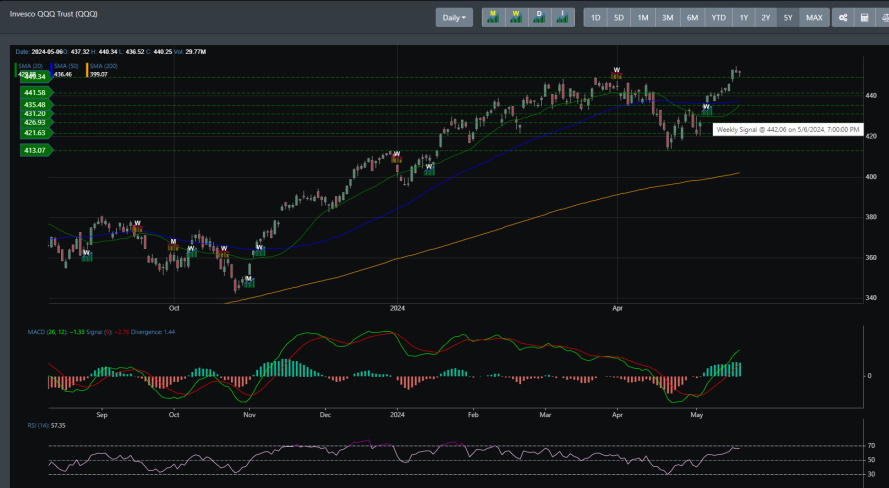Click the partially visible scales icon in the toolbar

click(x=883, y=18)
